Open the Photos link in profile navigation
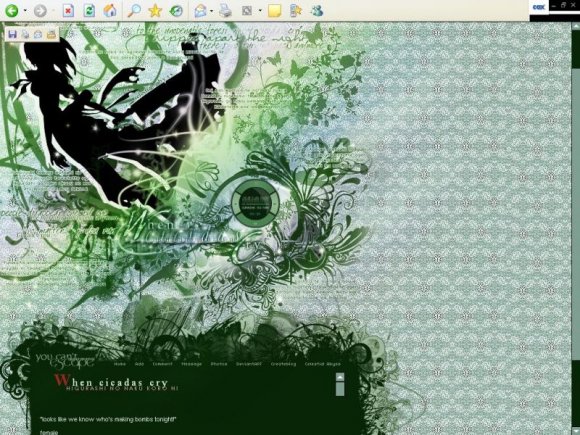Viewport: 580px width, 435px height. click(219, 364)
